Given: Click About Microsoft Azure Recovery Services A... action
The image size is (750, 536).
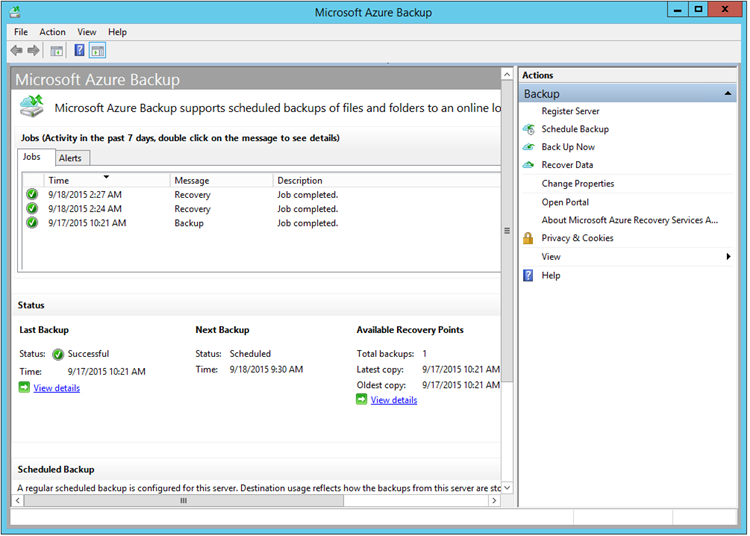Looking at the screenshot, I should pos(629,220).
